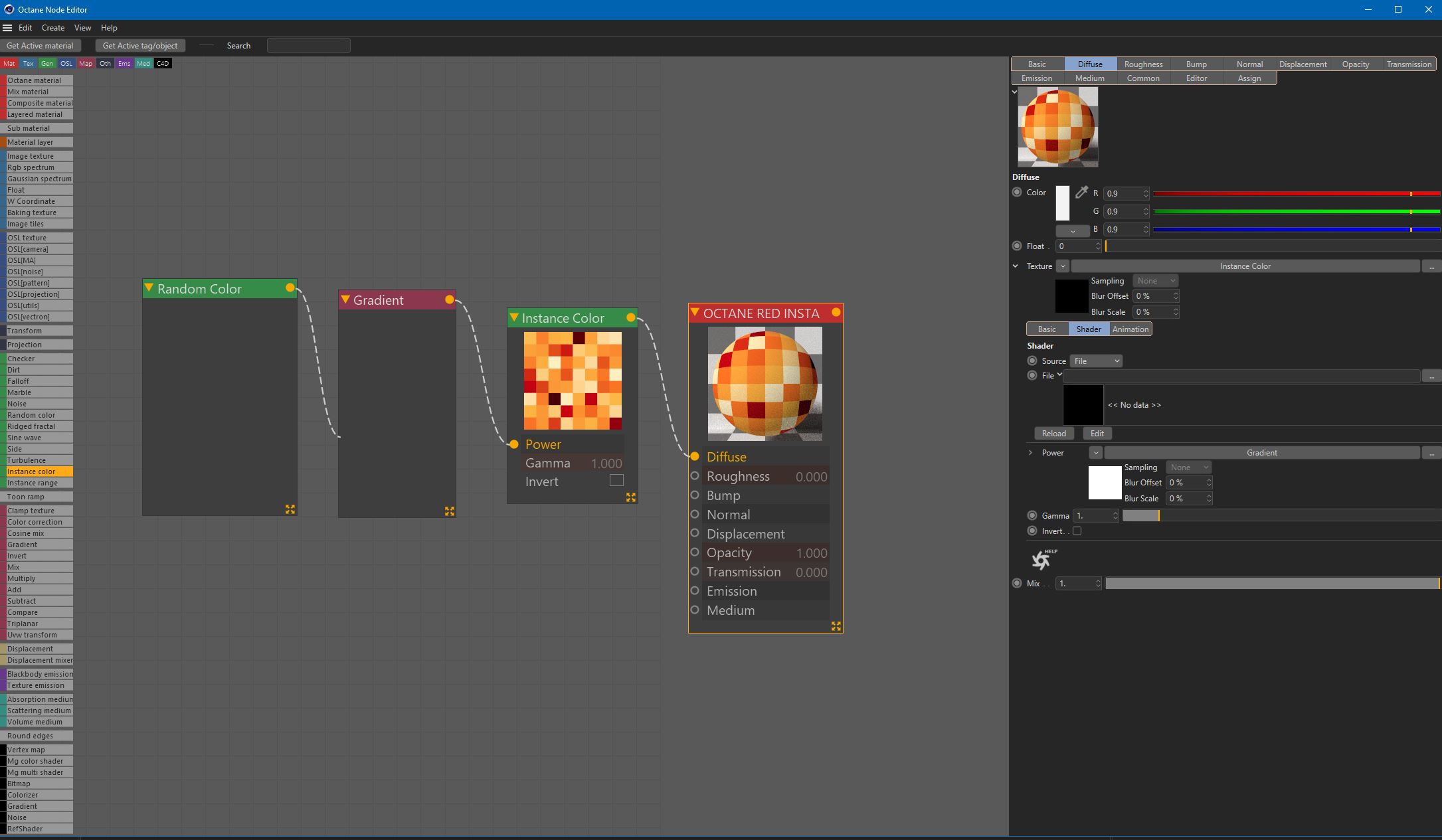The height and width of the screenshot is (840, 1442).
Task: Click the Instance Color output port dot
Action: 630,318
